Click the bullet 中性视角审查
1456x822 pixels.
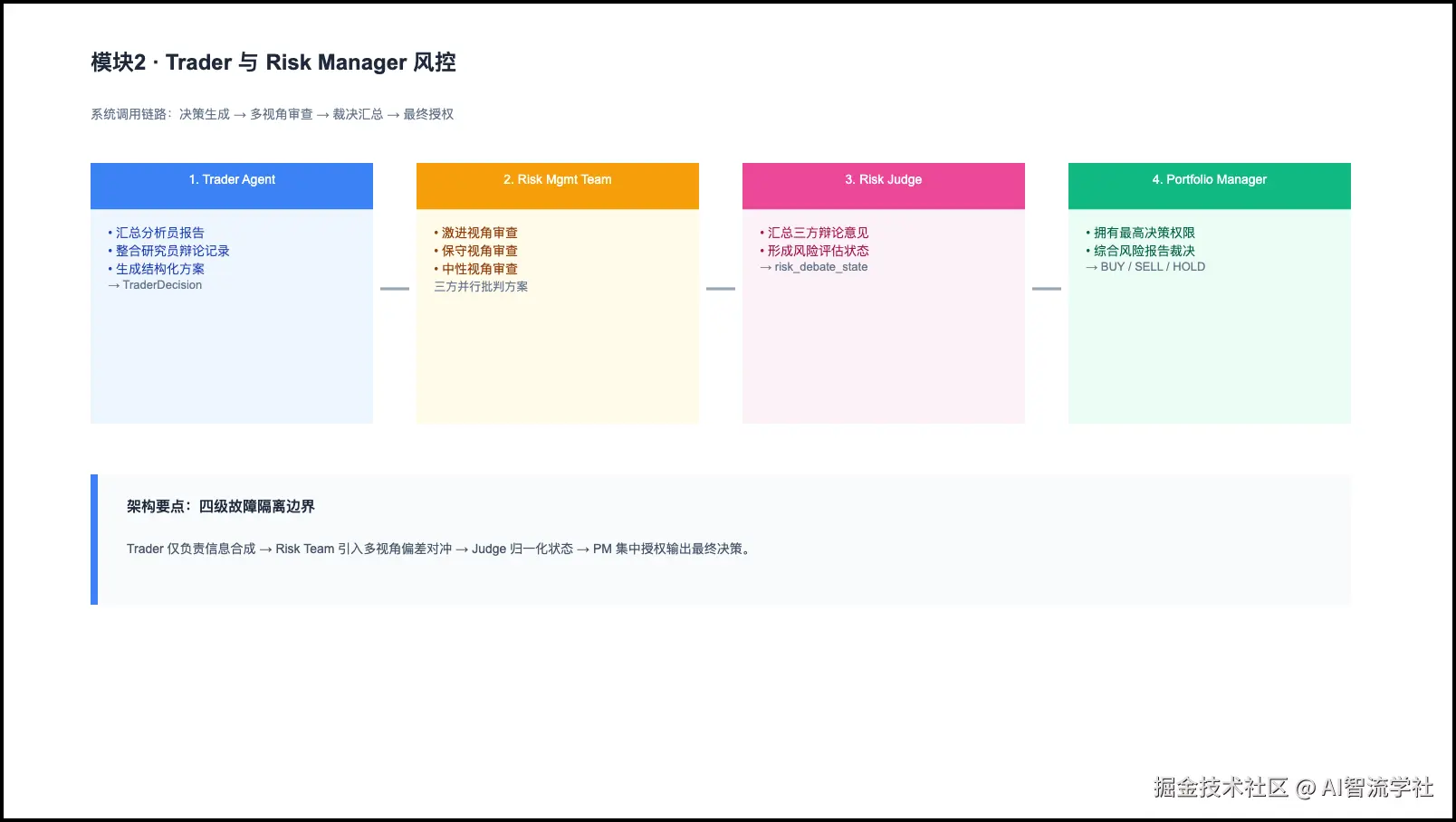click(x=476, y=269)
